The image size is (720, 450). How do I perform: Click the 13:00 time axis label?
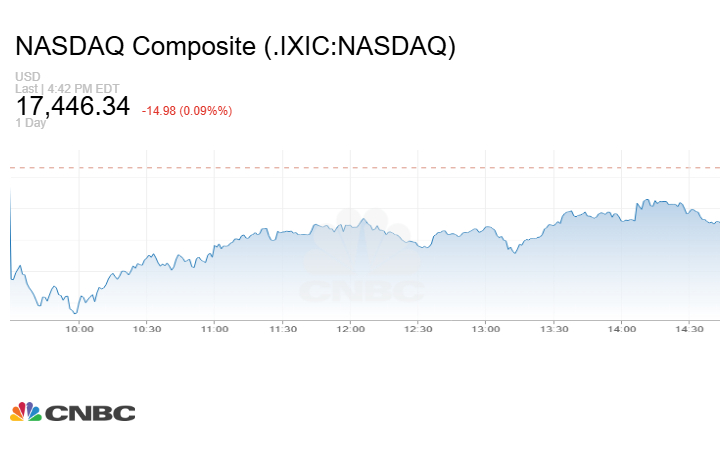point(486,329)
